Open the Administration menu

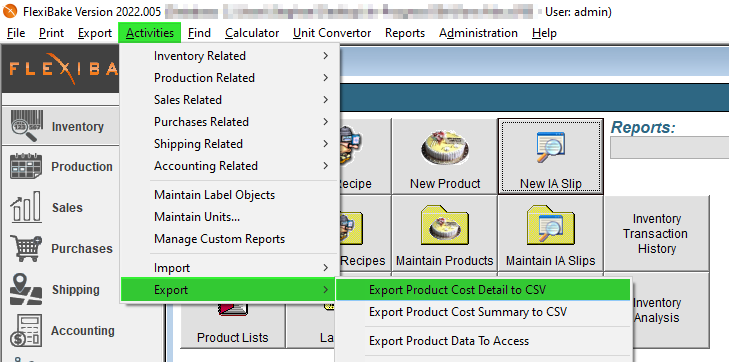coord(478,33)
